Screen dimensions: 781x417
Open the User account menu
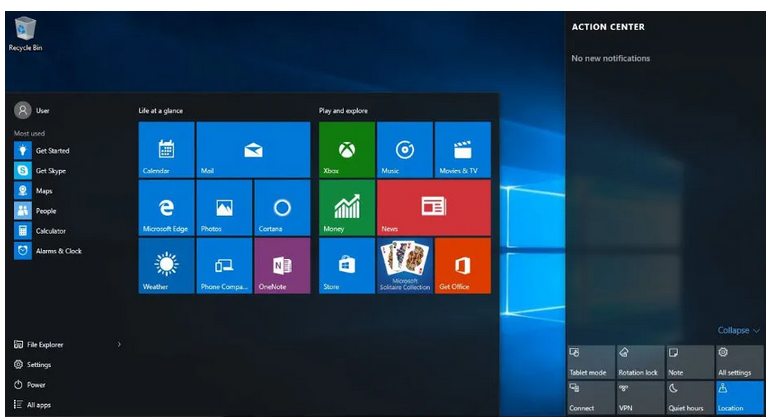[32, 110]
